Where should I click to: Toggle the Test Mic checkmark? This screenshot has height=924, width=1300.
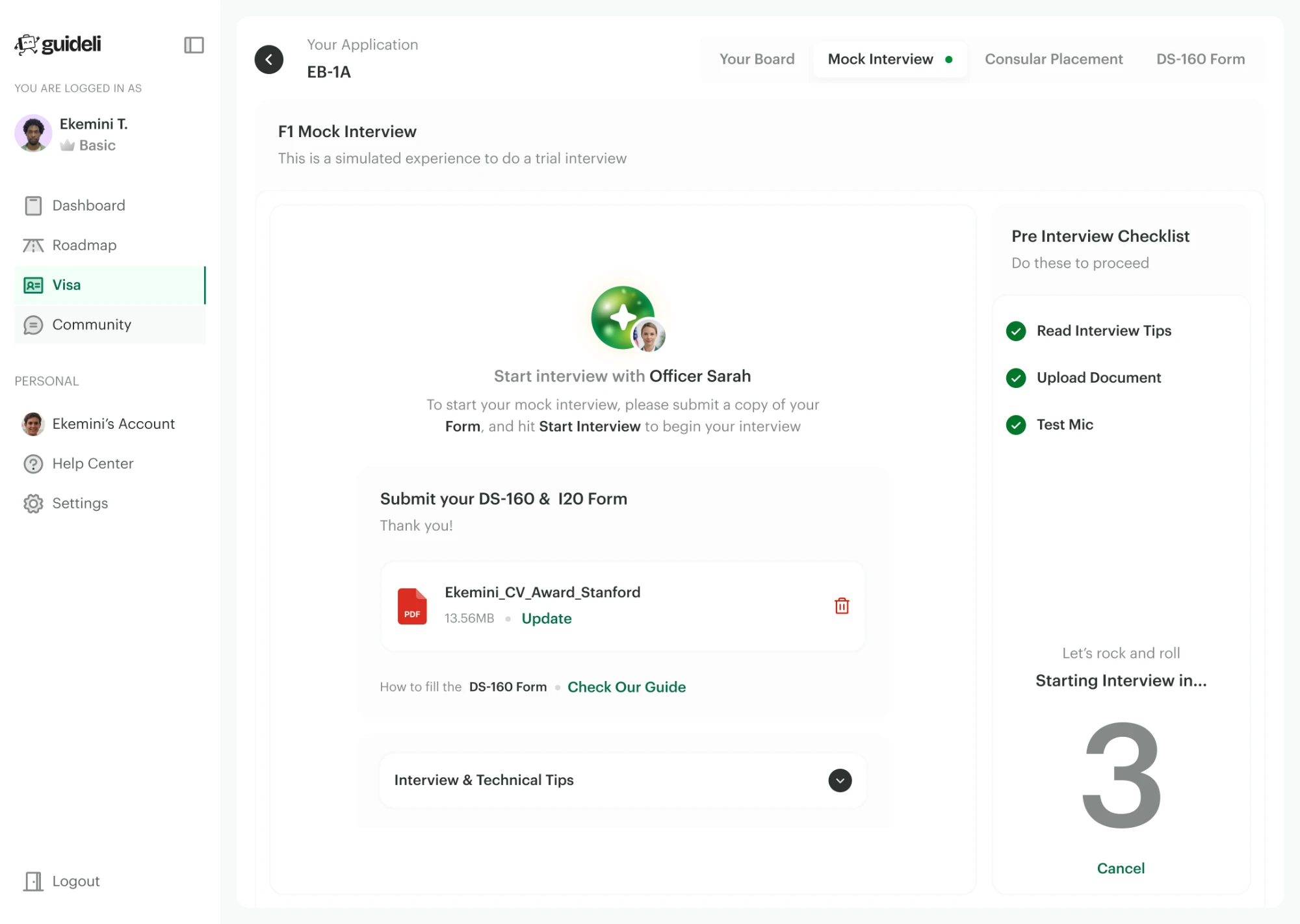(1016, 424)
